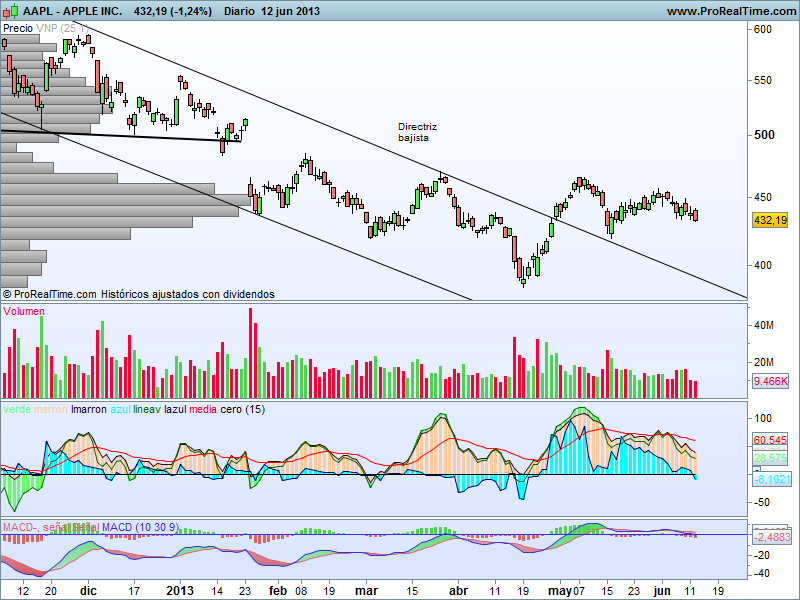Click the "Volumen" panel label

(23, 311)
